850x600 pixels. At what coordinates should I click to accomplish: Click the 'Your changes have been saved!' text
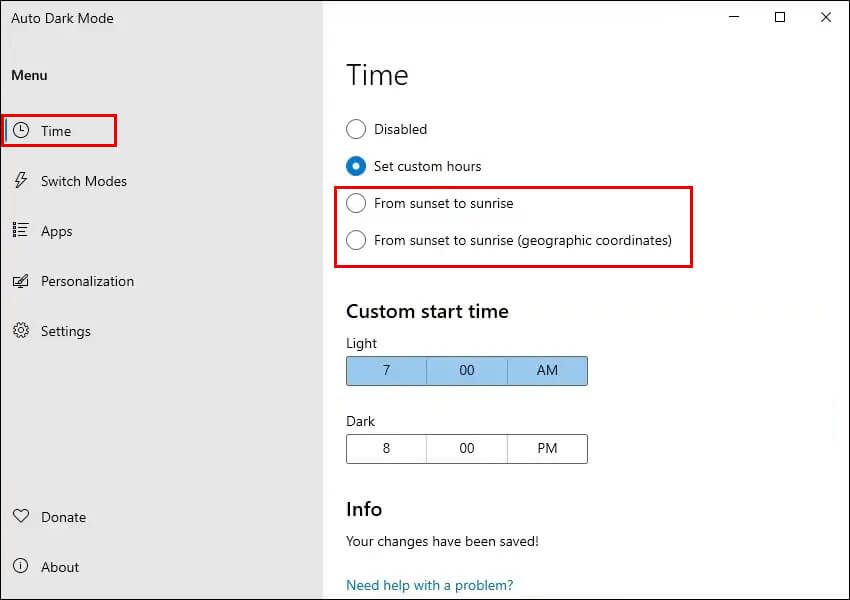(442, 541)
